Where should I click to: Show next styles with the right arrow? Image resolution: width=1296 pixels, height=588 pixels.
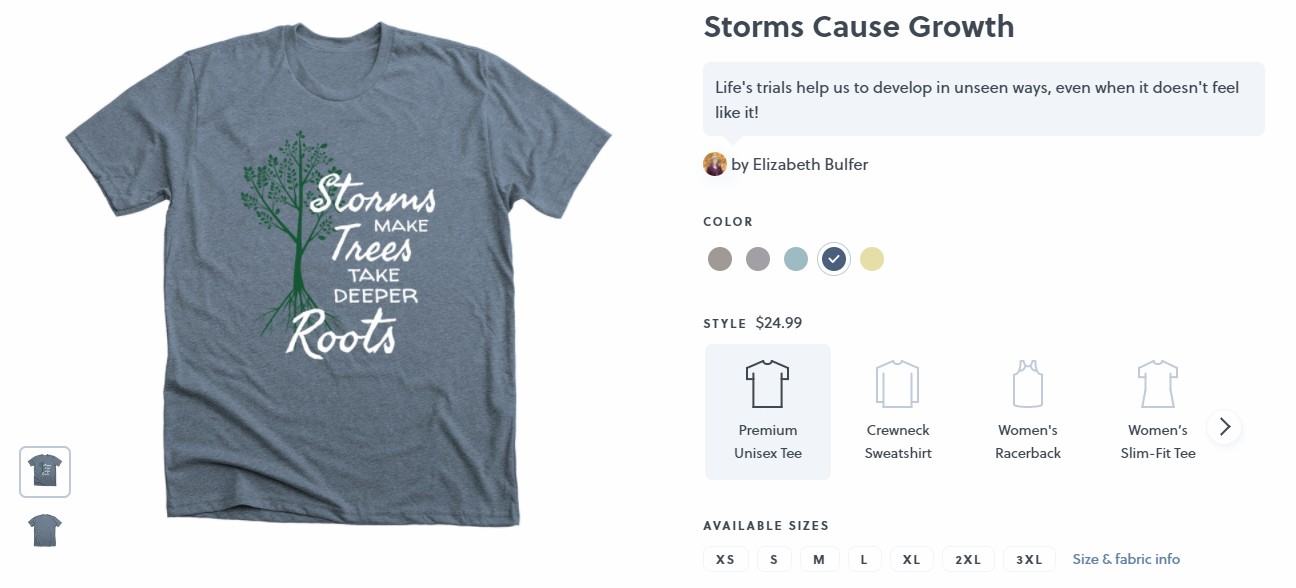[x=1225, y=427]
